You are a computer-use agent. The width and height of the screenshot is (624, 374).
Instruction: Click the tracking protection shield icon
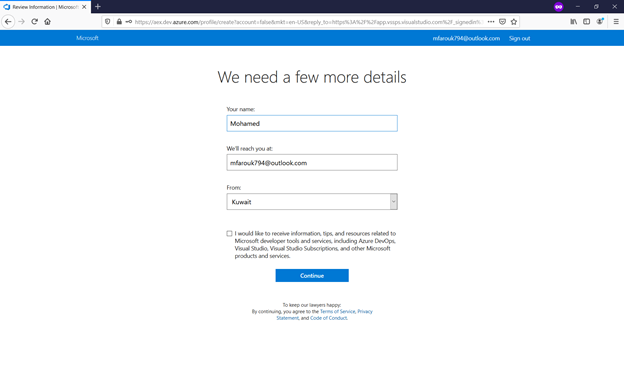[107, 22]
